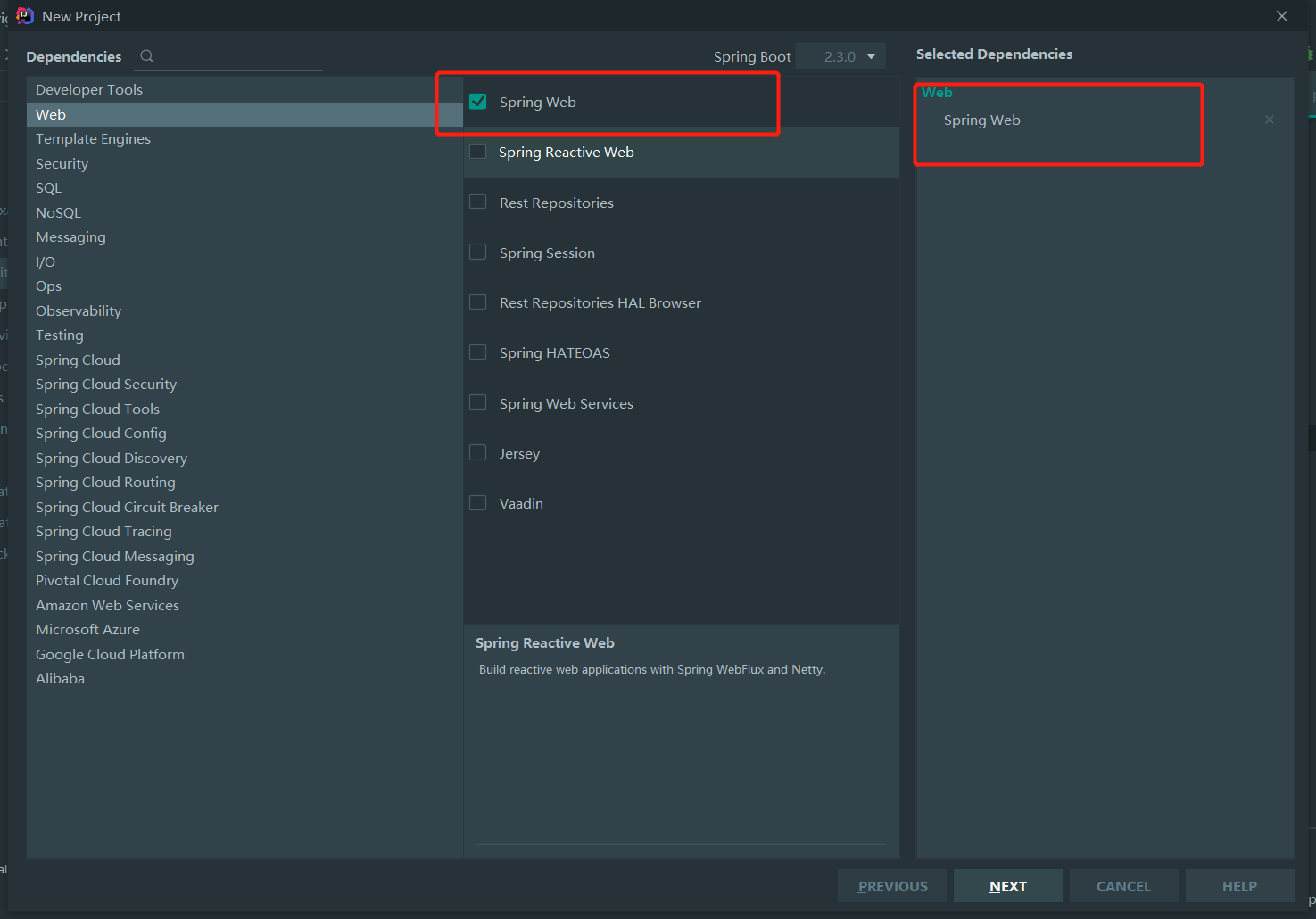The height and width of the screenshot is (919, 1316).
Task: Open the HELP button
Action: click(x=1240, y=886)
